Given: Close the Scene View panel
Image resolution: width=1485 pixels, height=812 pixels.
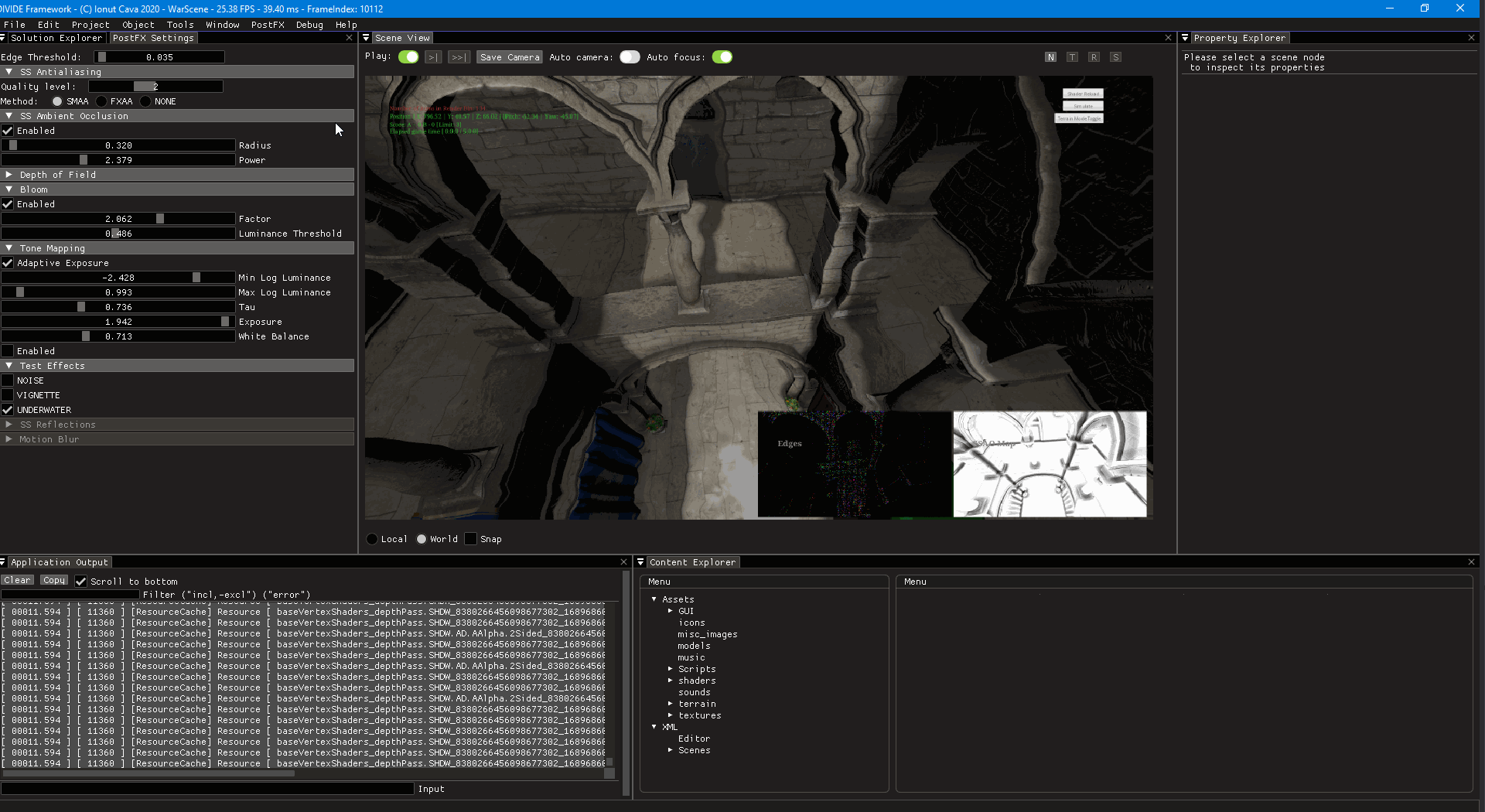Looking at the screenshot, I should (1168, 38).
